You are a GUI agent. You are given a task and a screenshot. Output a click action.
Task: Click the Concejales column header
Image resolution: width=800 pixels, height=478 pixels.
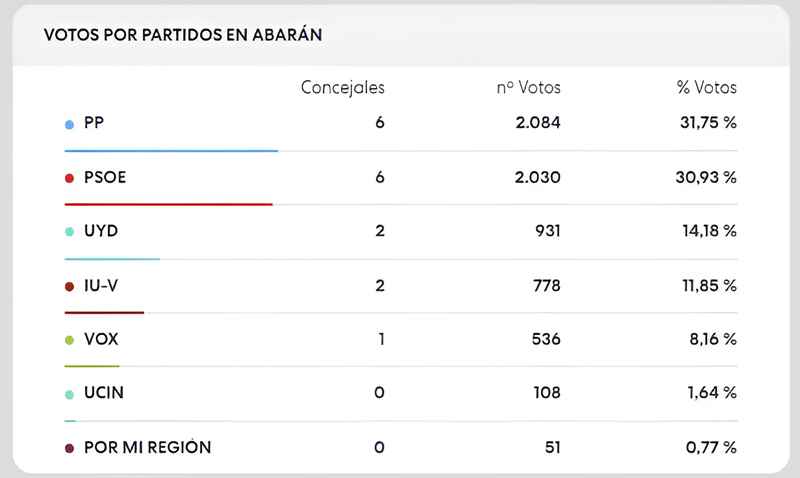pos(342,88)
